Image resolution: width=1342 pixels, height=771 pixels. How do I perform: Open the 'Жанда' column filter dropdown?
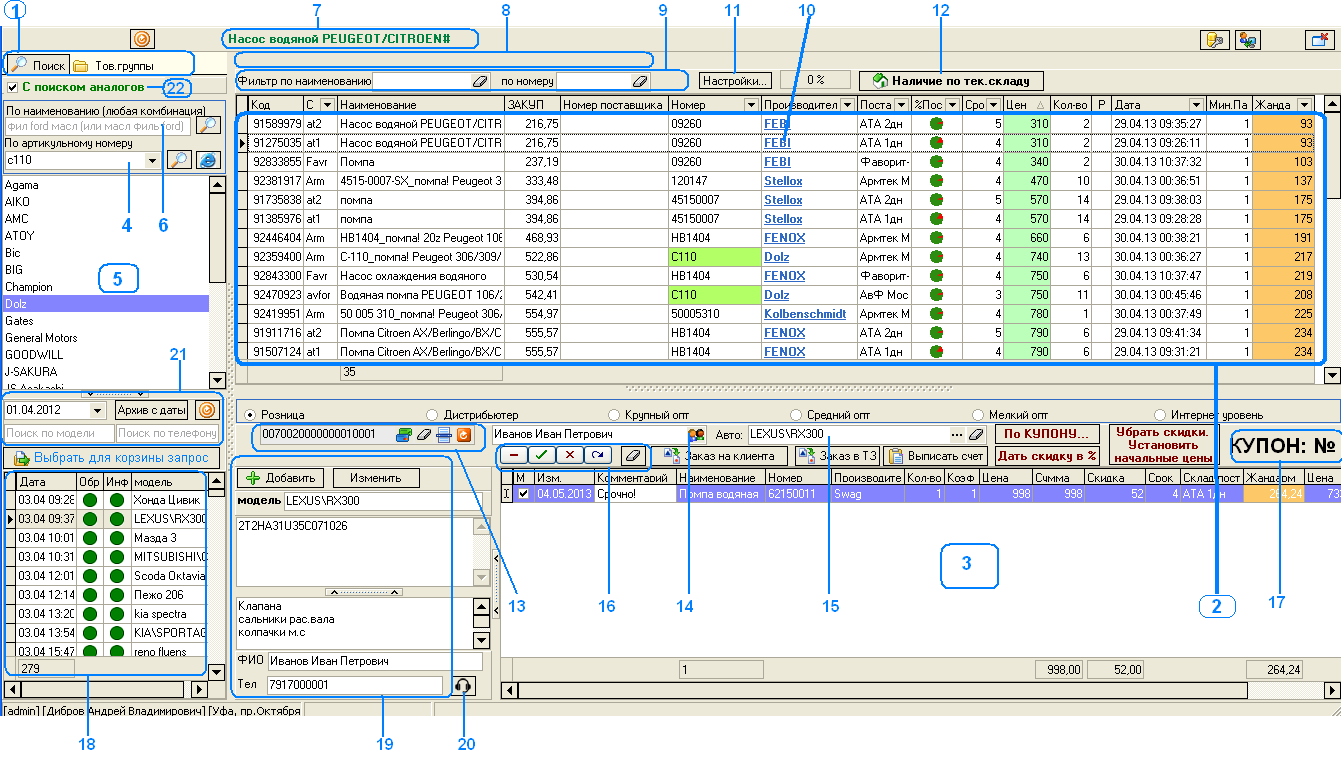[x=1303, y=104]
